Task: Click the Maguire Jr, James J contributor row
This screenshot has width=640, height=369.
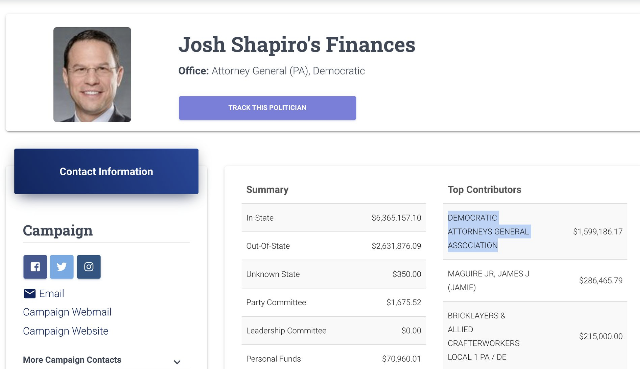Action: [x=535, y=280]
